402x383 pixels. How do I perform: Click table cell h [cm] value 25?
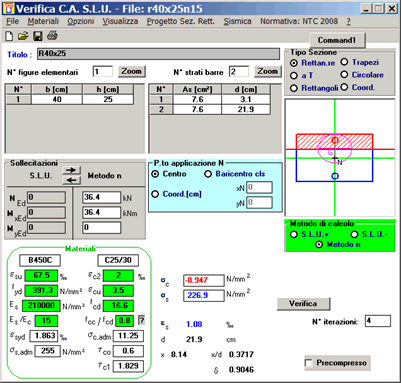(108, 99)
